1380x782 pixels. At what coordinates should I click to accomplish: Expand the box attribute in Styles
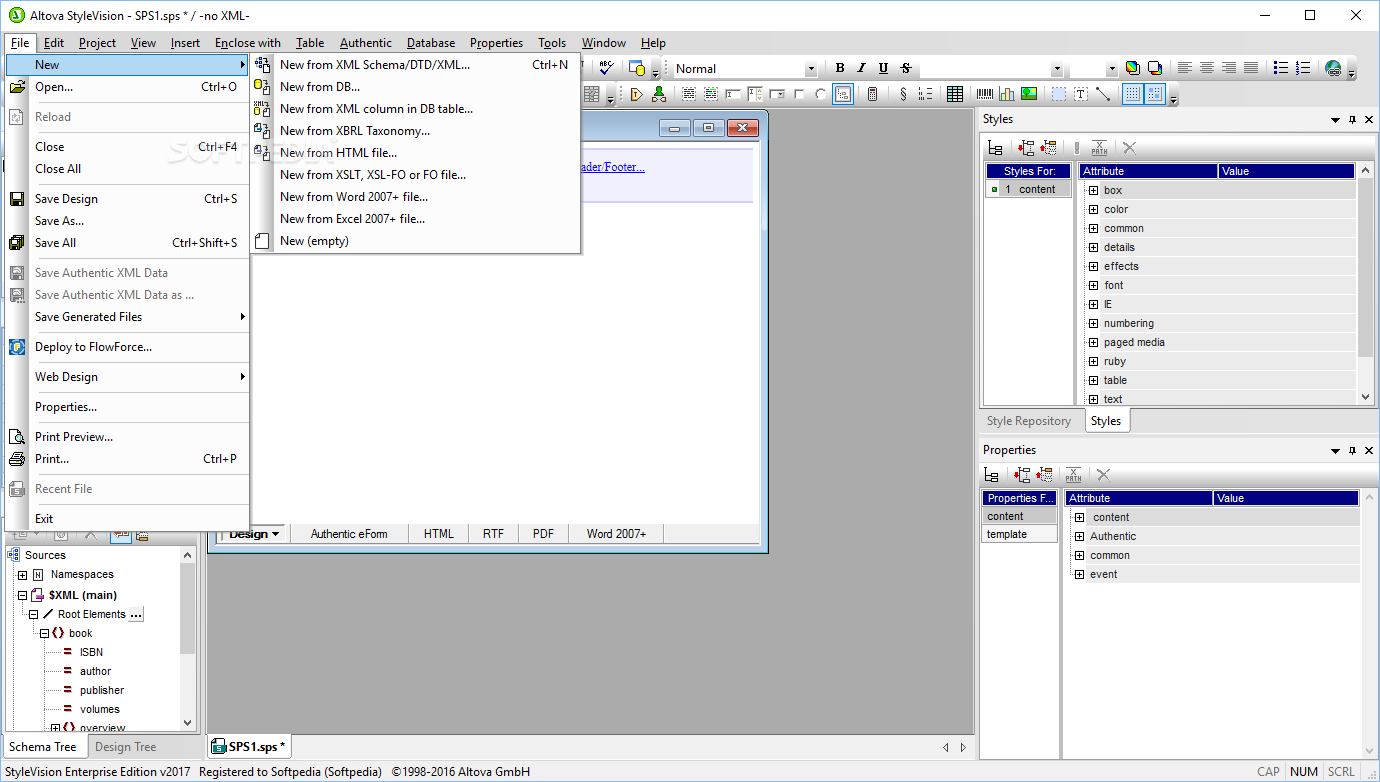1093,190
